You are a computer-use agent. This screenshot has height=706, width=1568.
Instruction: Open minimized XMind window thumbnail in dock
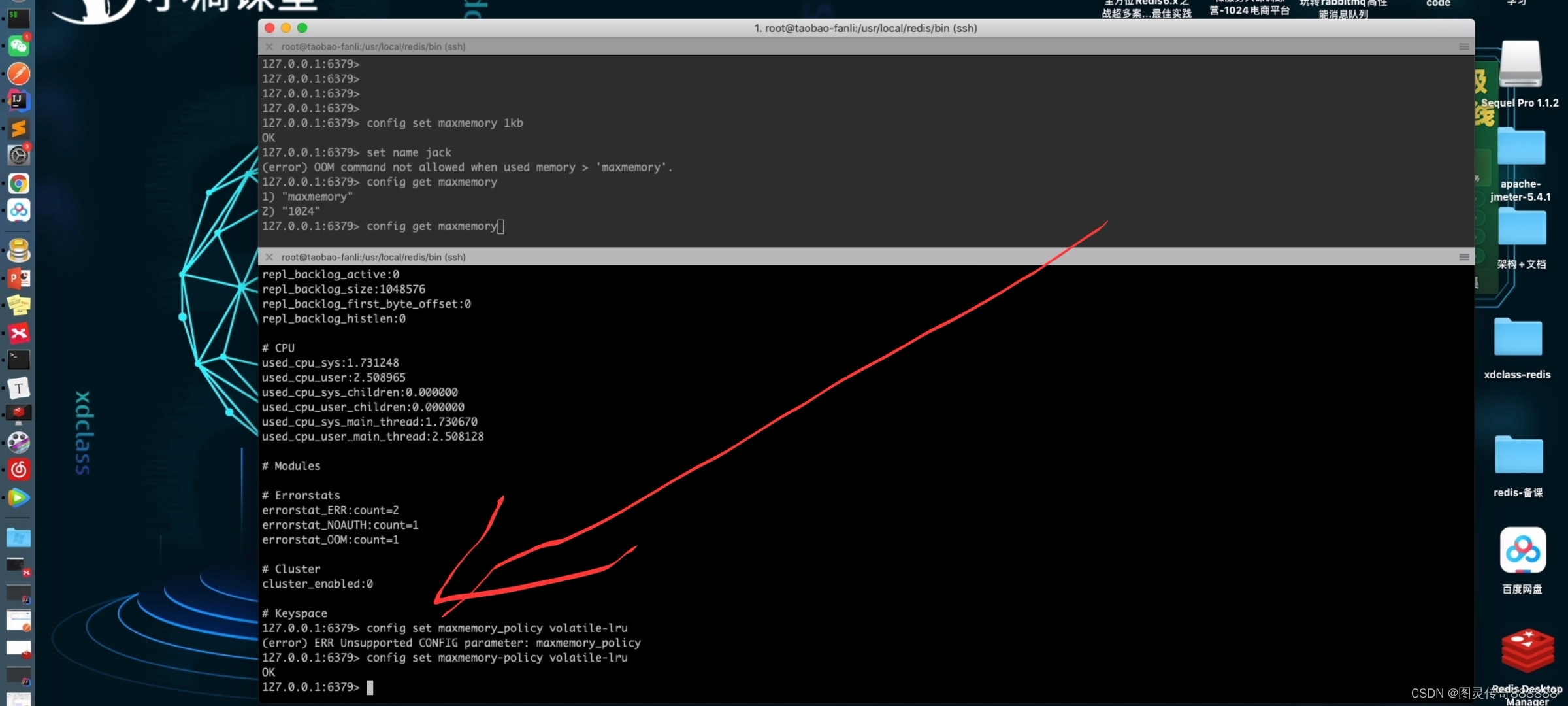[x=18, y=566]
